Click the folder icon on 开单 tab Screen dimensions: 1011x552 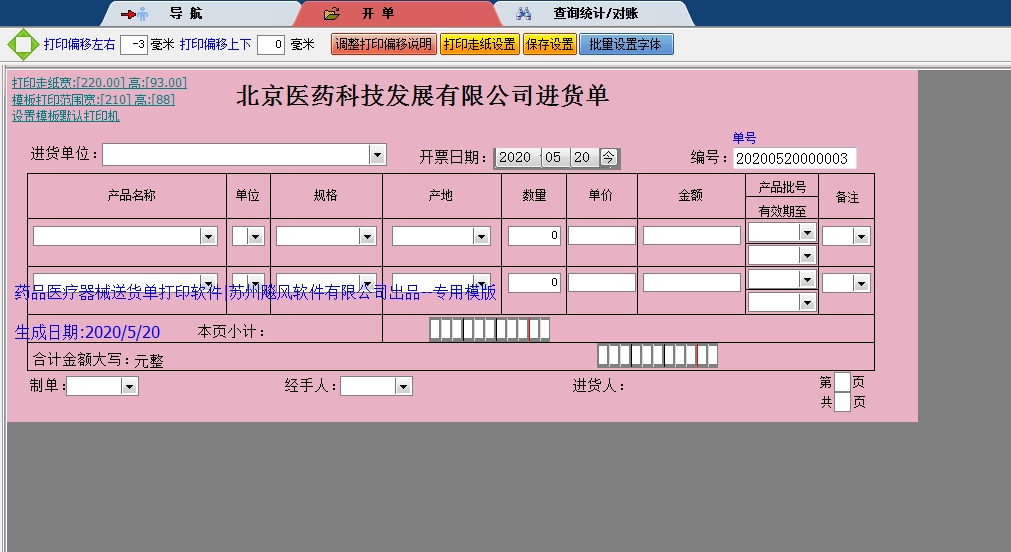332,14
